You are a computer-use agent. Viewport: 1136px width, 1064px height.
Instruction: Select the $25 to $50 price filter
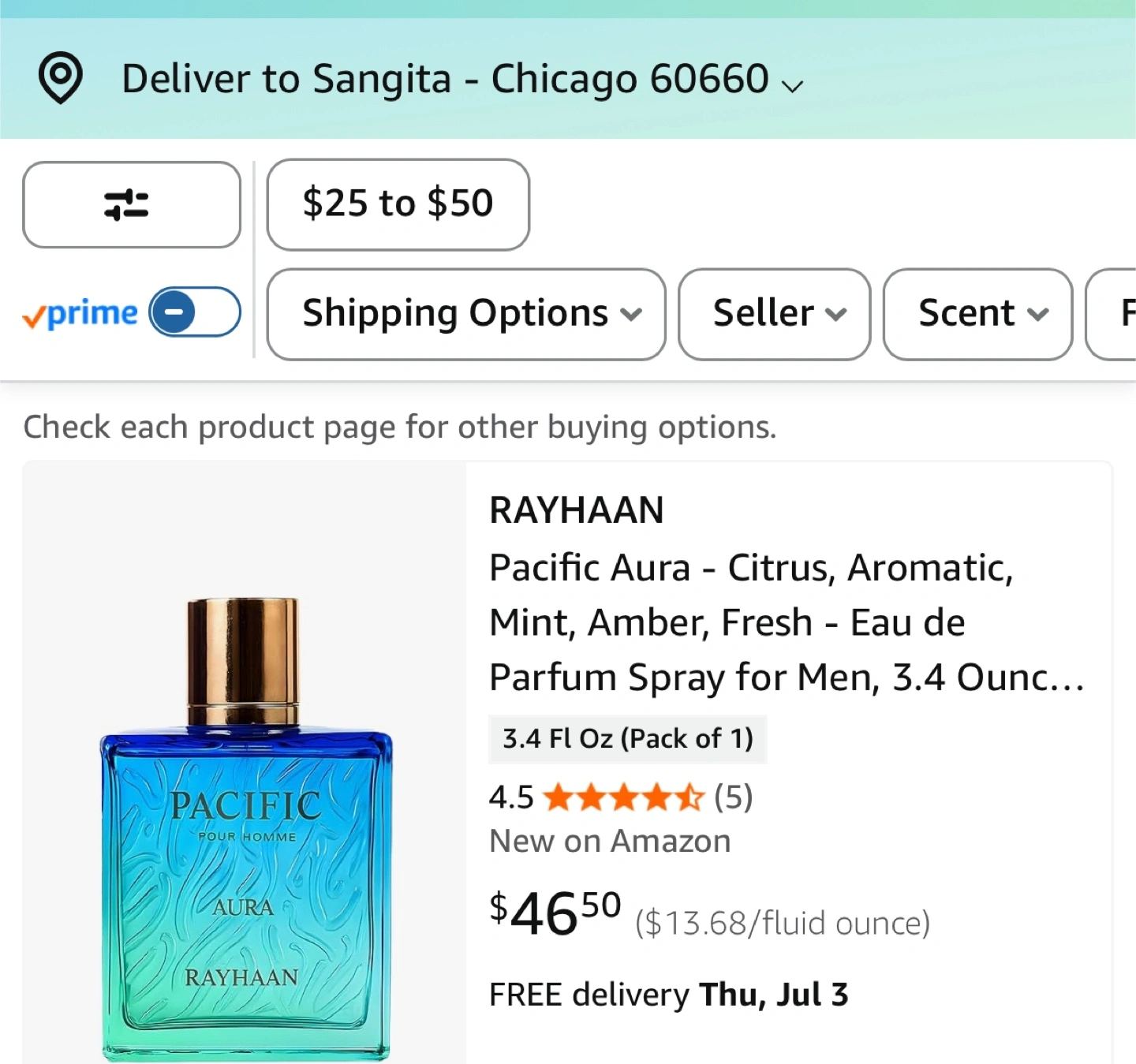pos(398,204)
